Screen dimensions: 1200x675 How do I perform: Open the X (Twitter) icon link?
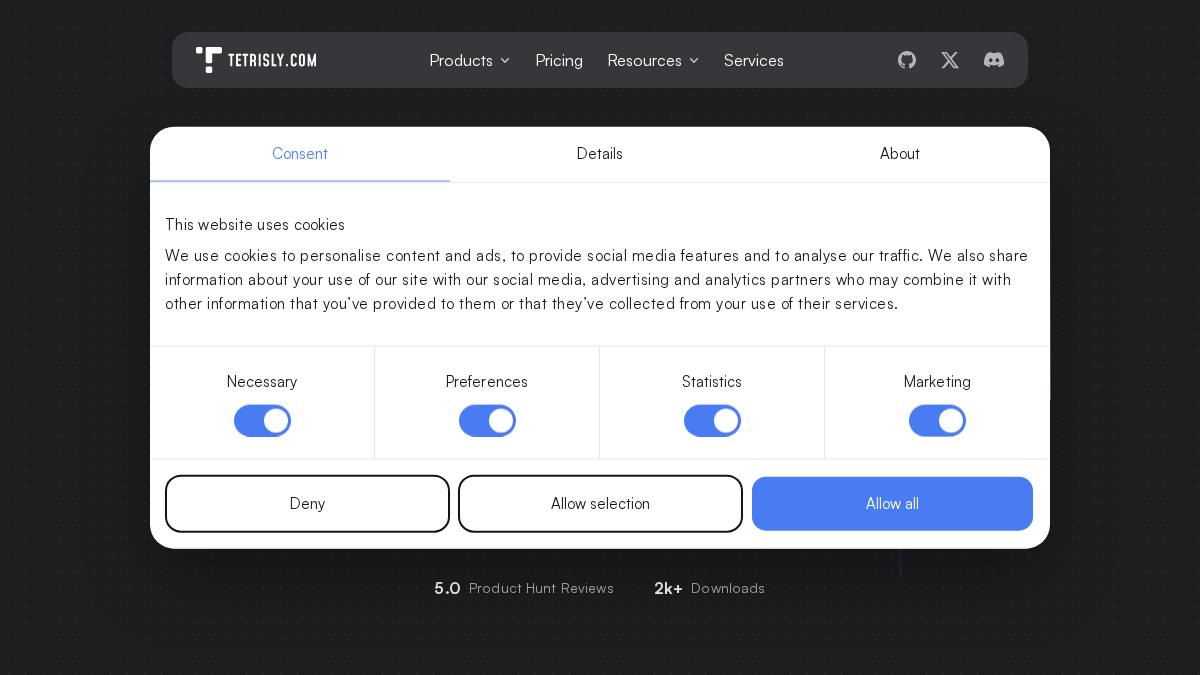tap(950, 60)
